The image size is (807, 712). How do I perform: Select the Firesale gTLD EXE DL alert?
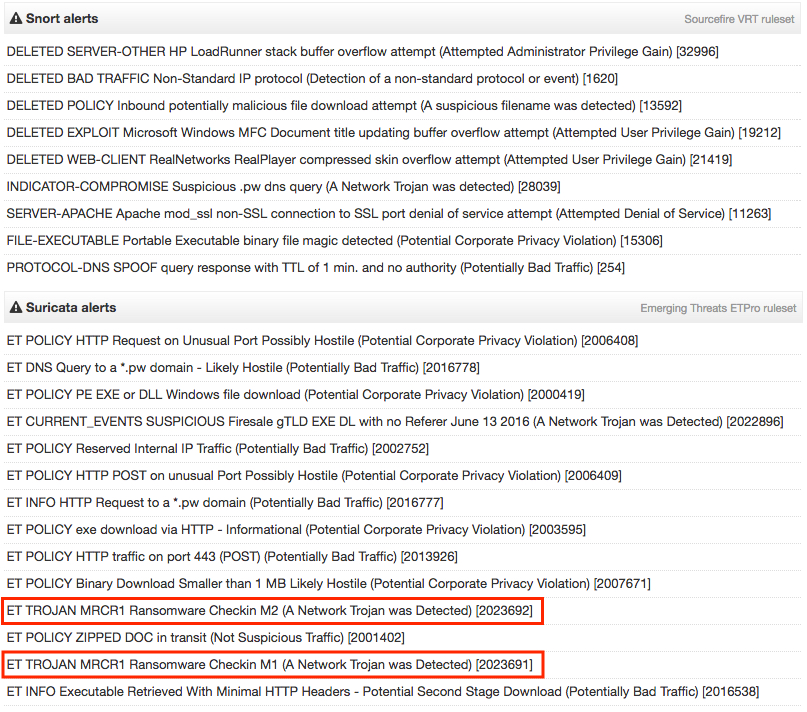pos(395,421)
